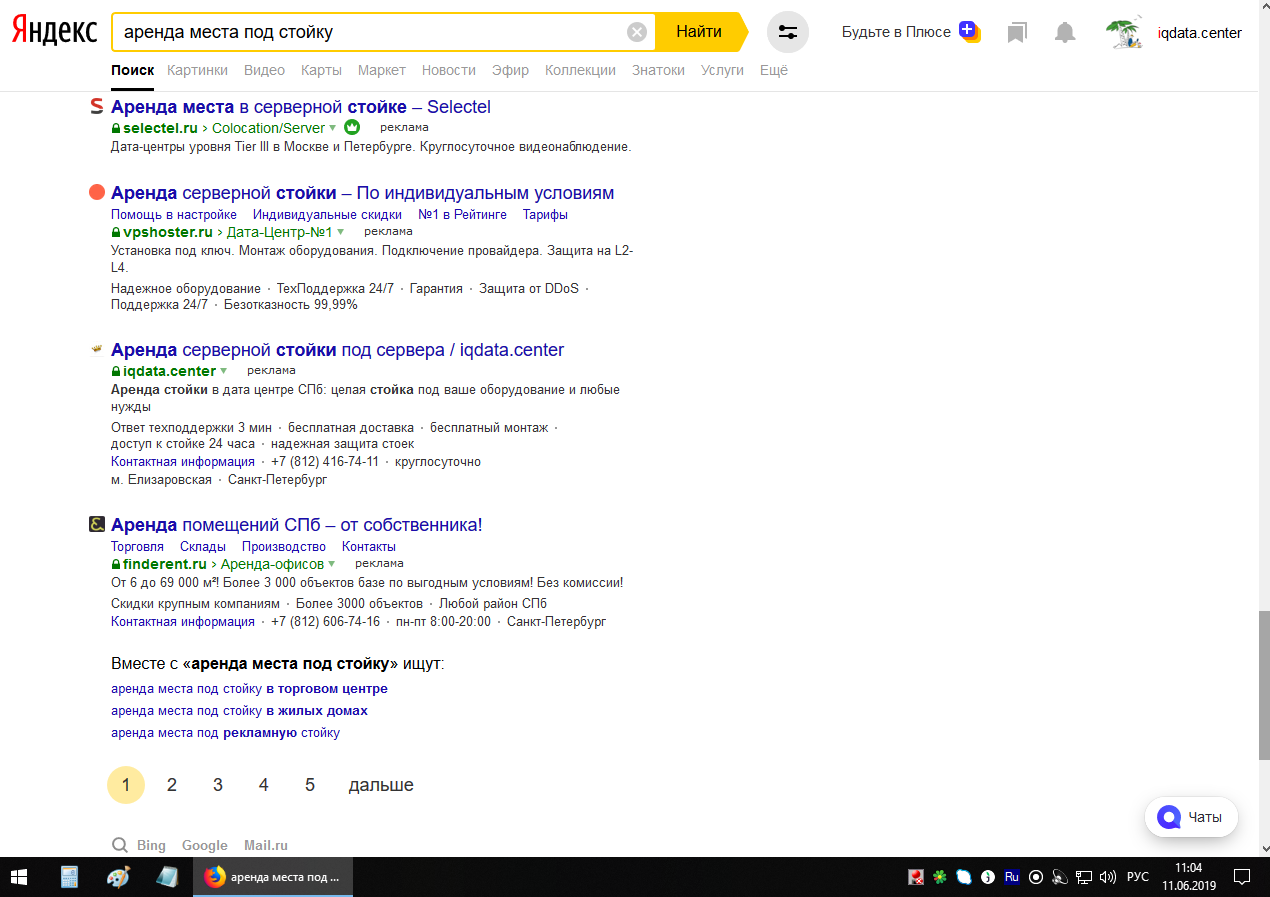Open the Ещё menu in search tabs
Viewport: 1270px width, 897px height.
coord(774,70)
